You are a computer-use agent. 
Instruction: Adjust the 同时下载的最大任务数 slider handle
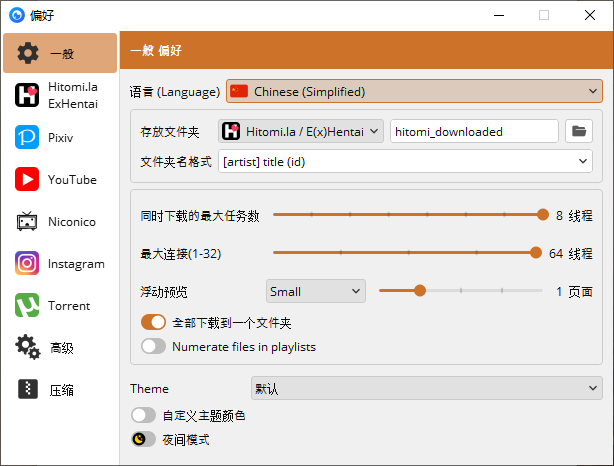(542, 214)
